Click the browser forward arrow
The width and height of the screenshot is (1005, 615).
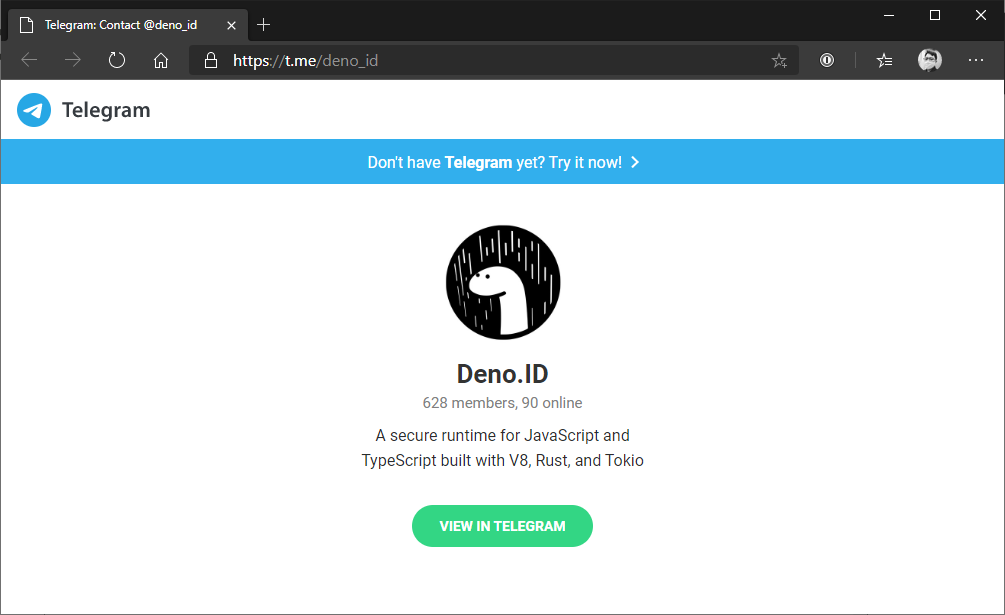click(x=73, y=60)
